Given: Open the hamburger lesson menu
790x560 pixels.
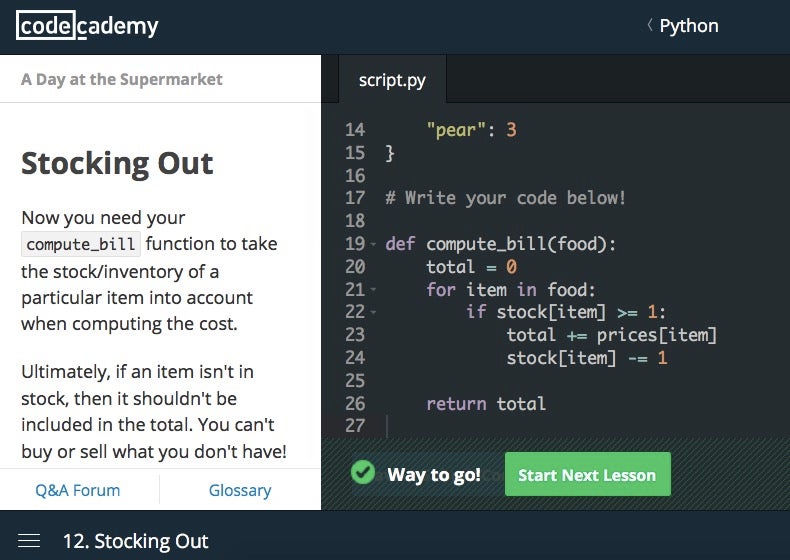Looking at the screenshot, I should coord(30,541).
